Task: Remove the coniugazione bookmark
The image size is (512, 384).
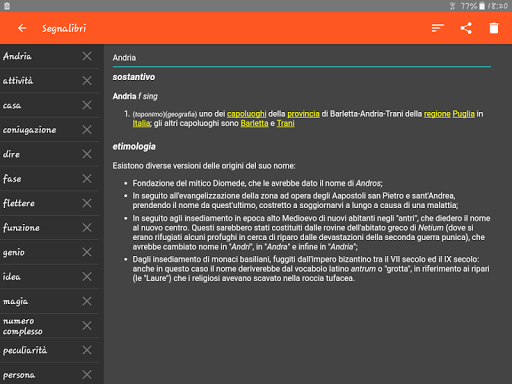Action: 87,130
